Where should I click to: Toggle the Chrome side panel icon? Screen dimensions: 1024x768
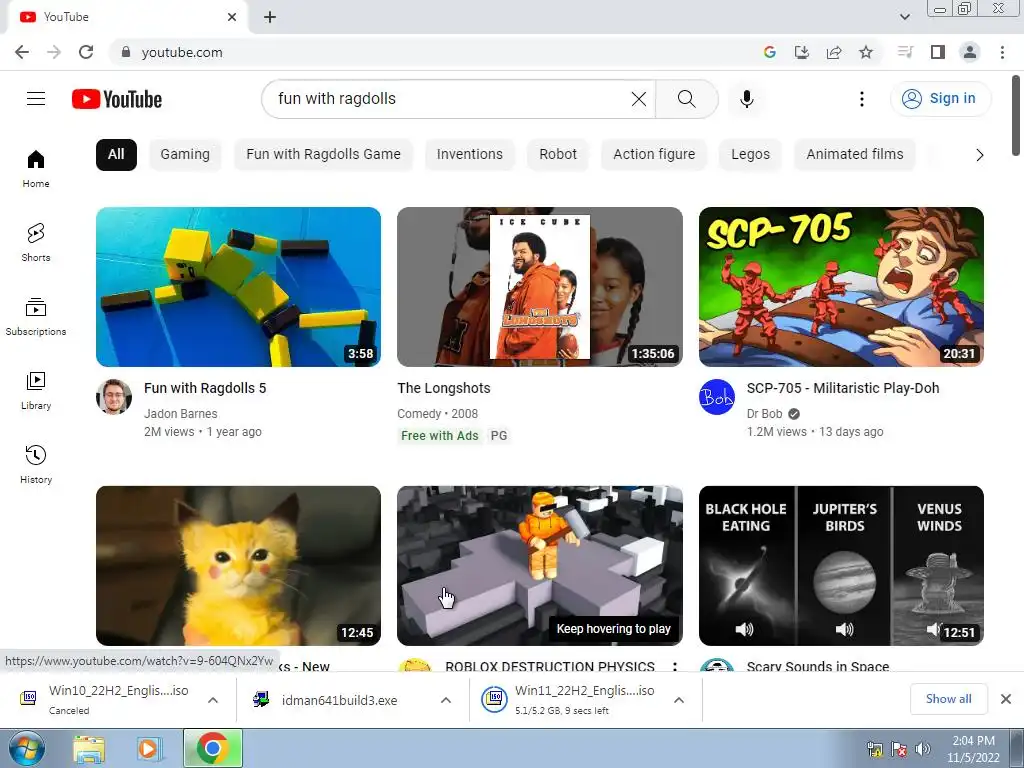pyautogui.click(x=938, y=52)
